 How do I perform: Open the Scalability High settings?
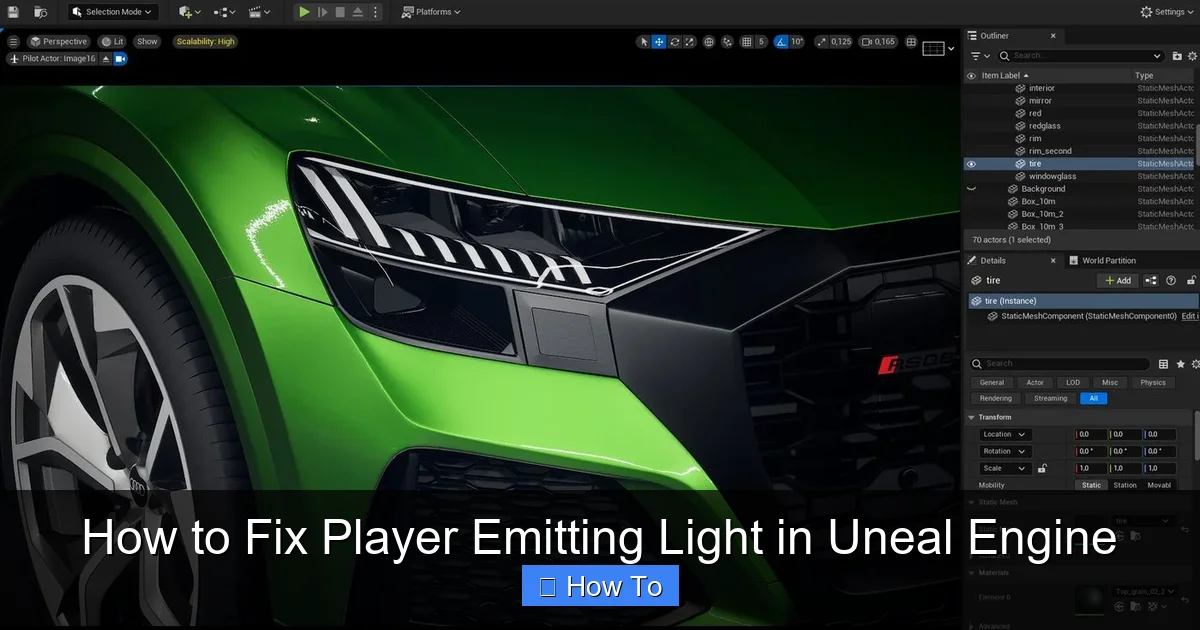click(205, 41)
